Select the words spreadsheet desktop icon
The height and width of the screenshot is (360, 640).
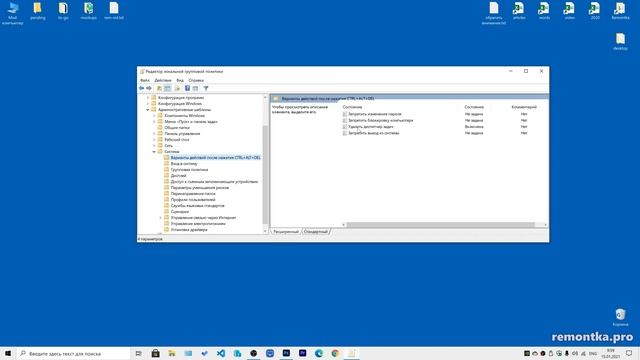point(544,11)
